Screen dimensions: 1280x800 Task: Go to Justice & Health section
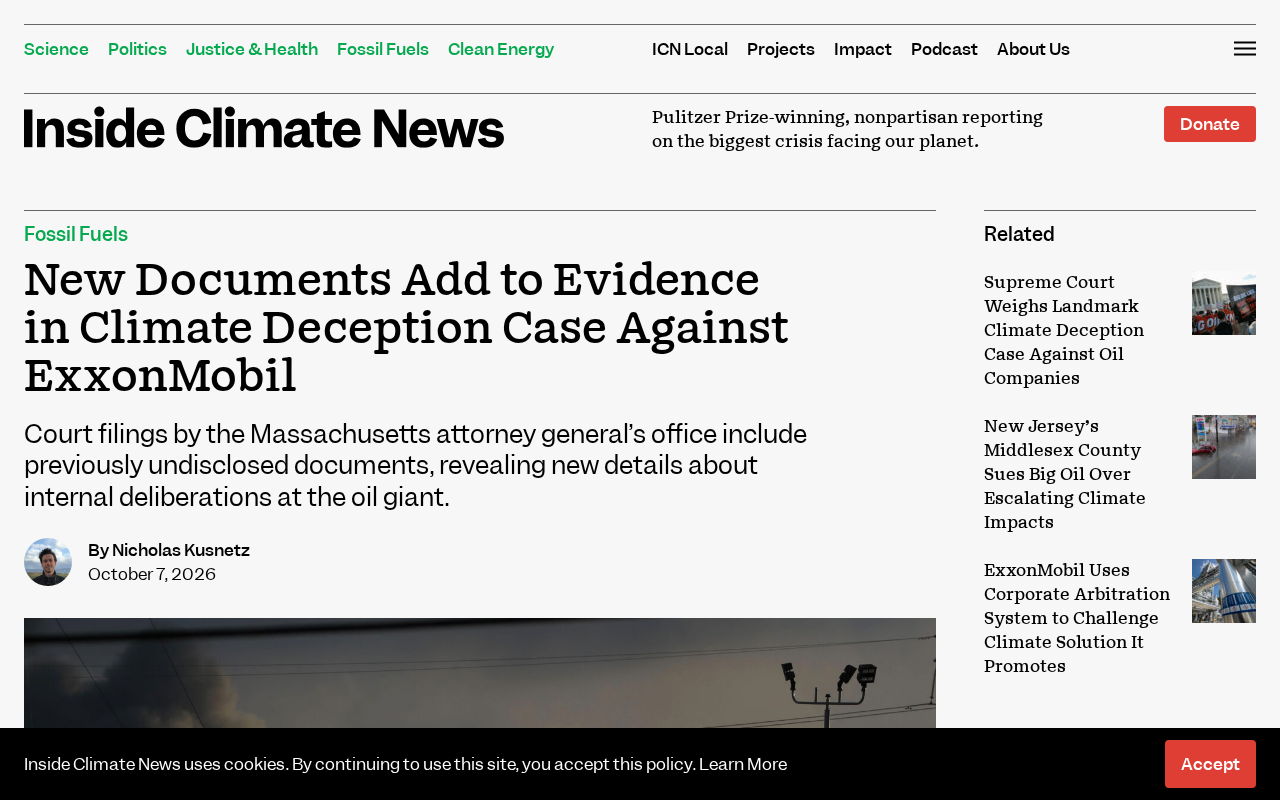pos(252,49)
